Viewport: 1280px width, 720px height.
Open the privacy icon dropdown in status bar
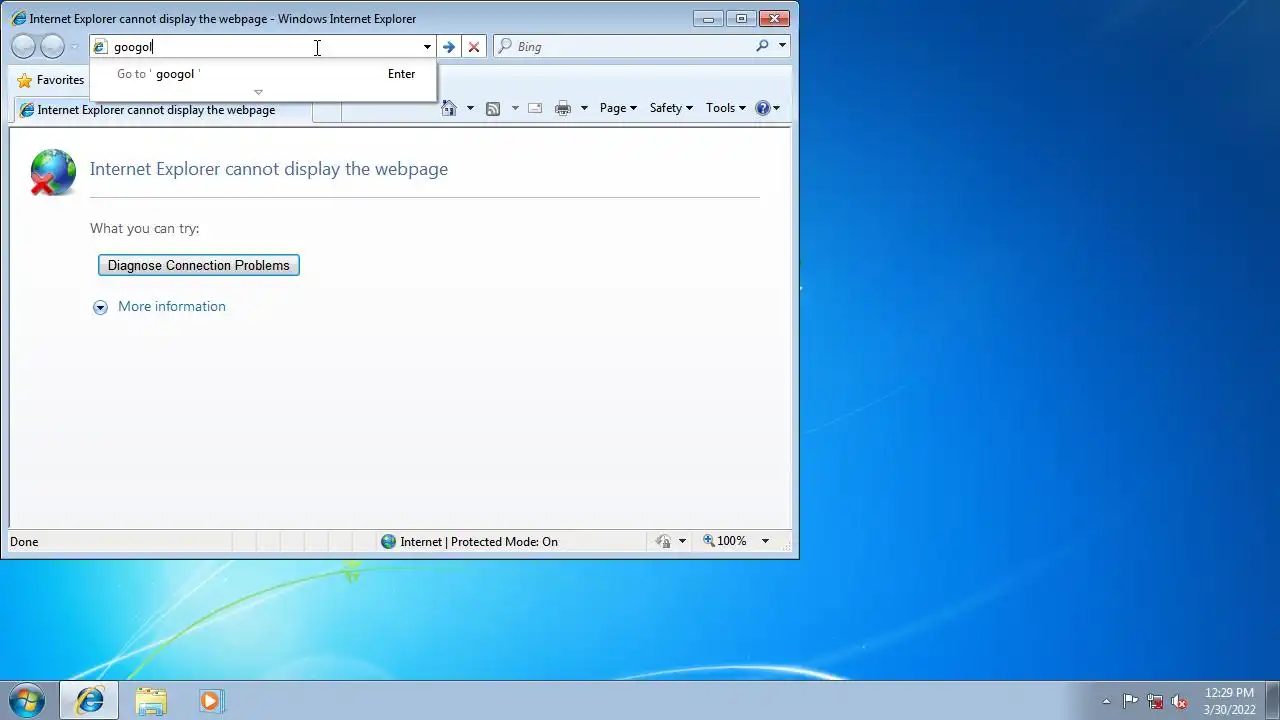[x=682, y=541]
